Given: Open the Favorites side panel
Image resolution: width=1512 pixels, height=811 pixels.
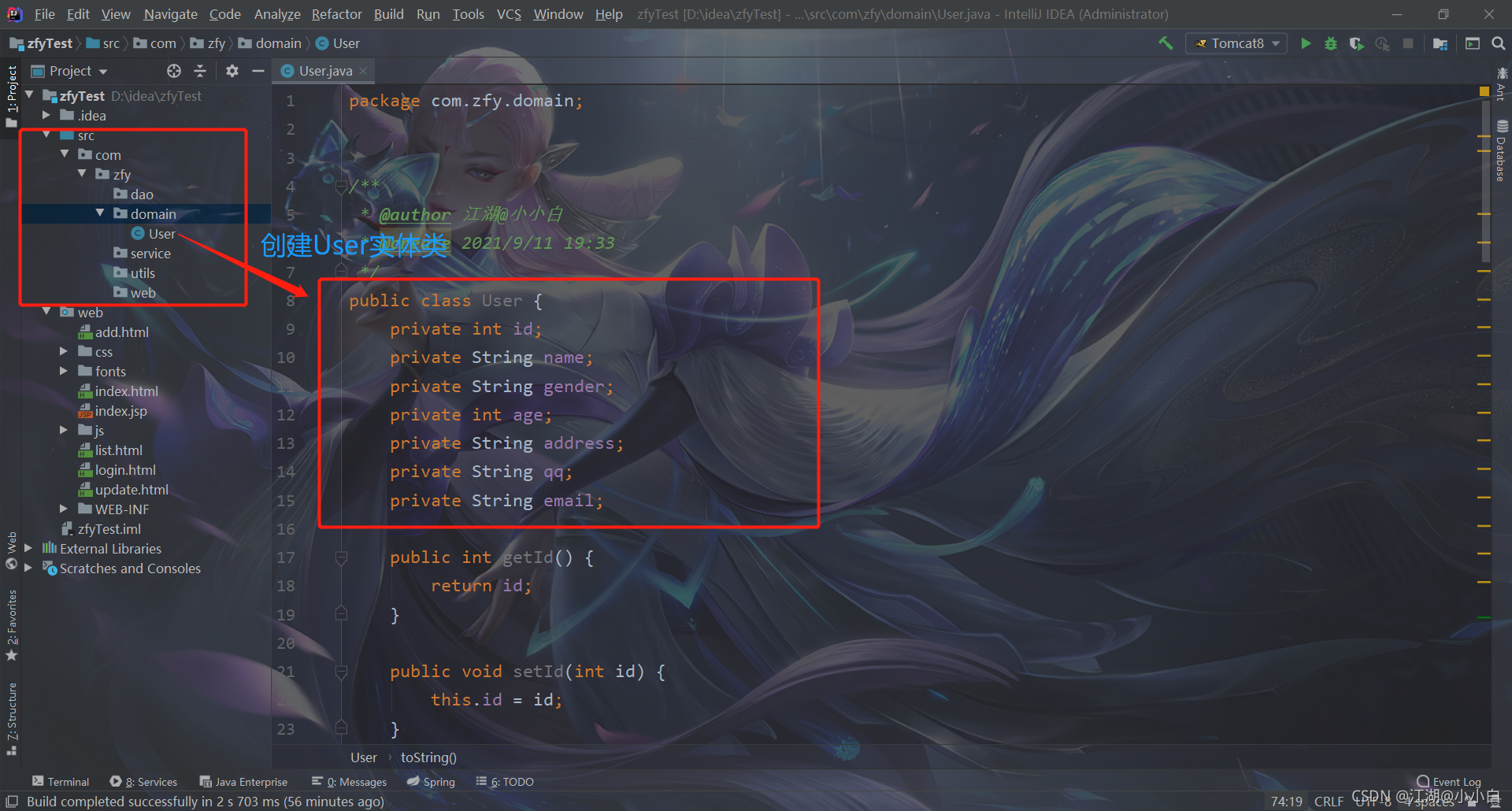Looking at the screenshot, I should point(12,626).
